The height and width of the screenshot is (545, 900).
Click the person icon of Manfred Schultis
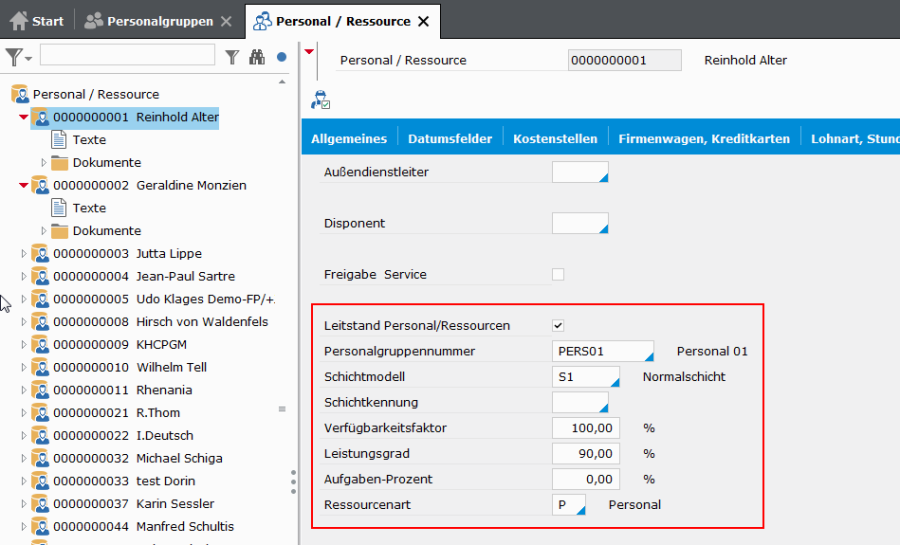40,526
